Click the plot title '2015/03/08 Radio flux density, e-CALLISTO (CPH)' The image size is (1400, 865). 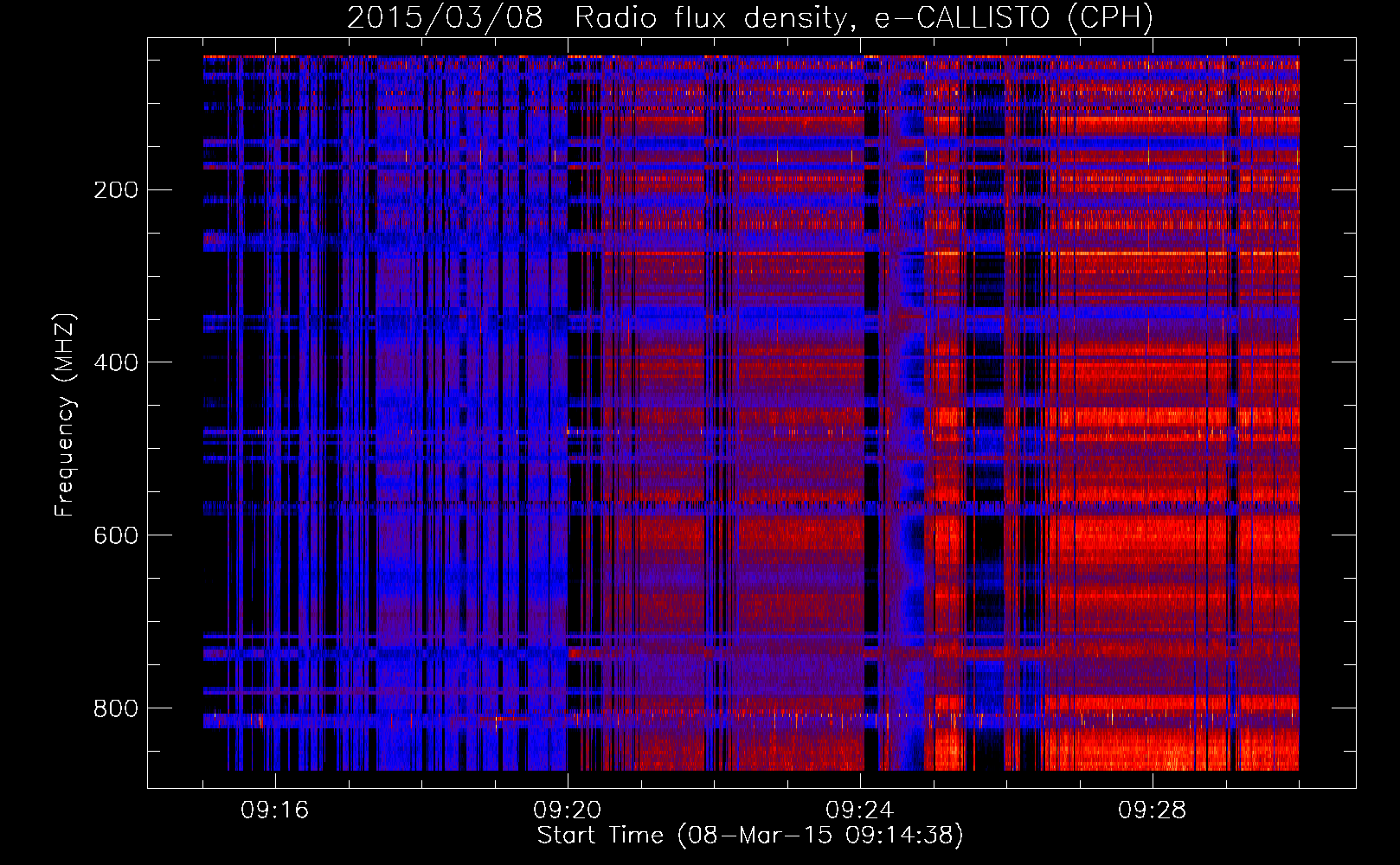750,18
